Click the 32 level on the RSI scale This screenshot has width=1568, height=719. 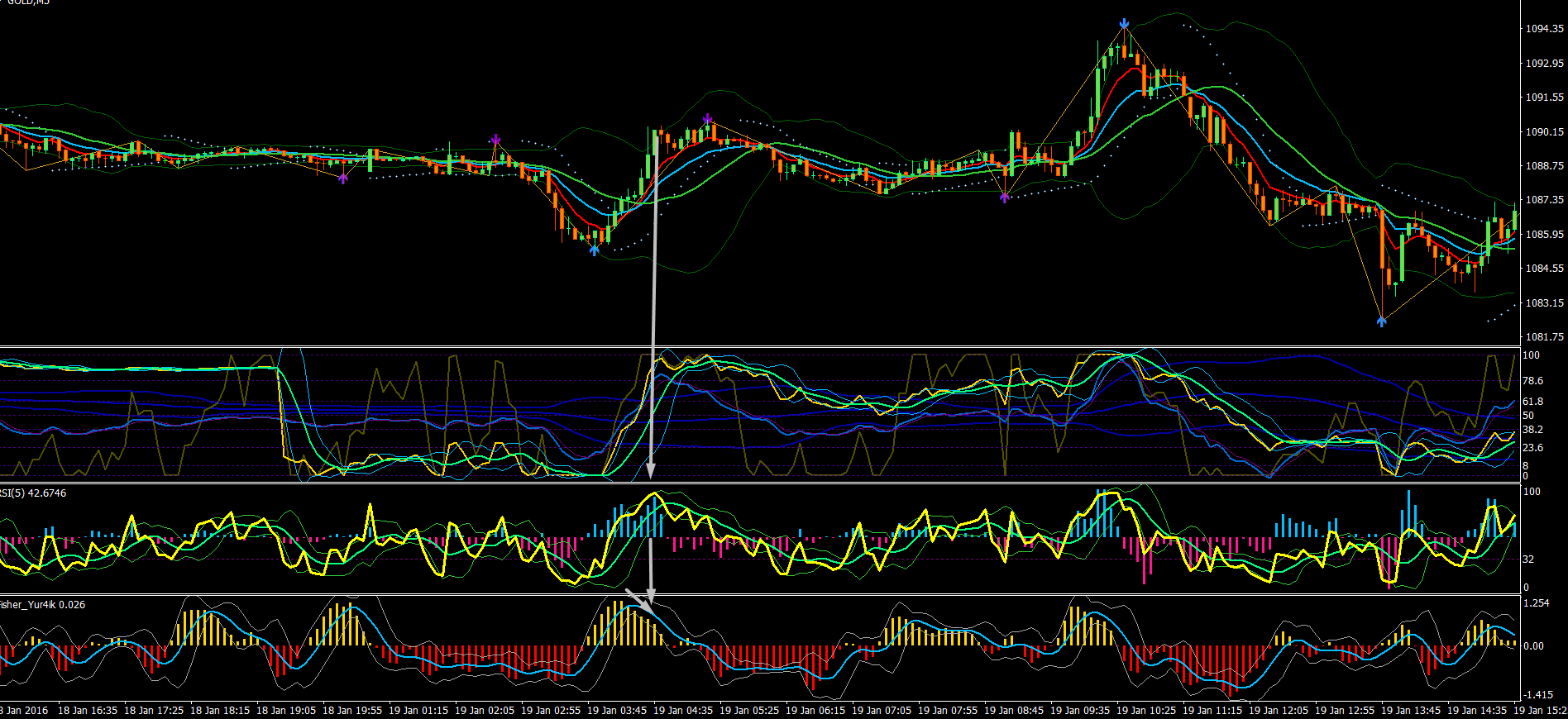(x=1528, y=559)
